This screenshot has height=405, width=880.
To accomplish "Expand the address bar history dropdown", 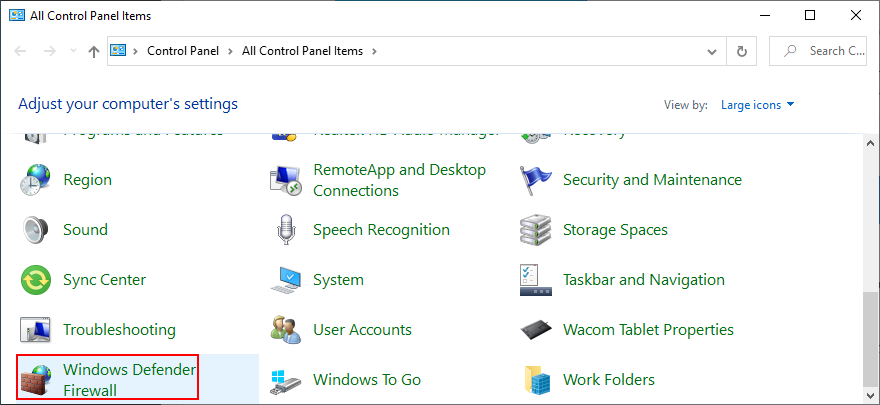I will pos(712,51).
